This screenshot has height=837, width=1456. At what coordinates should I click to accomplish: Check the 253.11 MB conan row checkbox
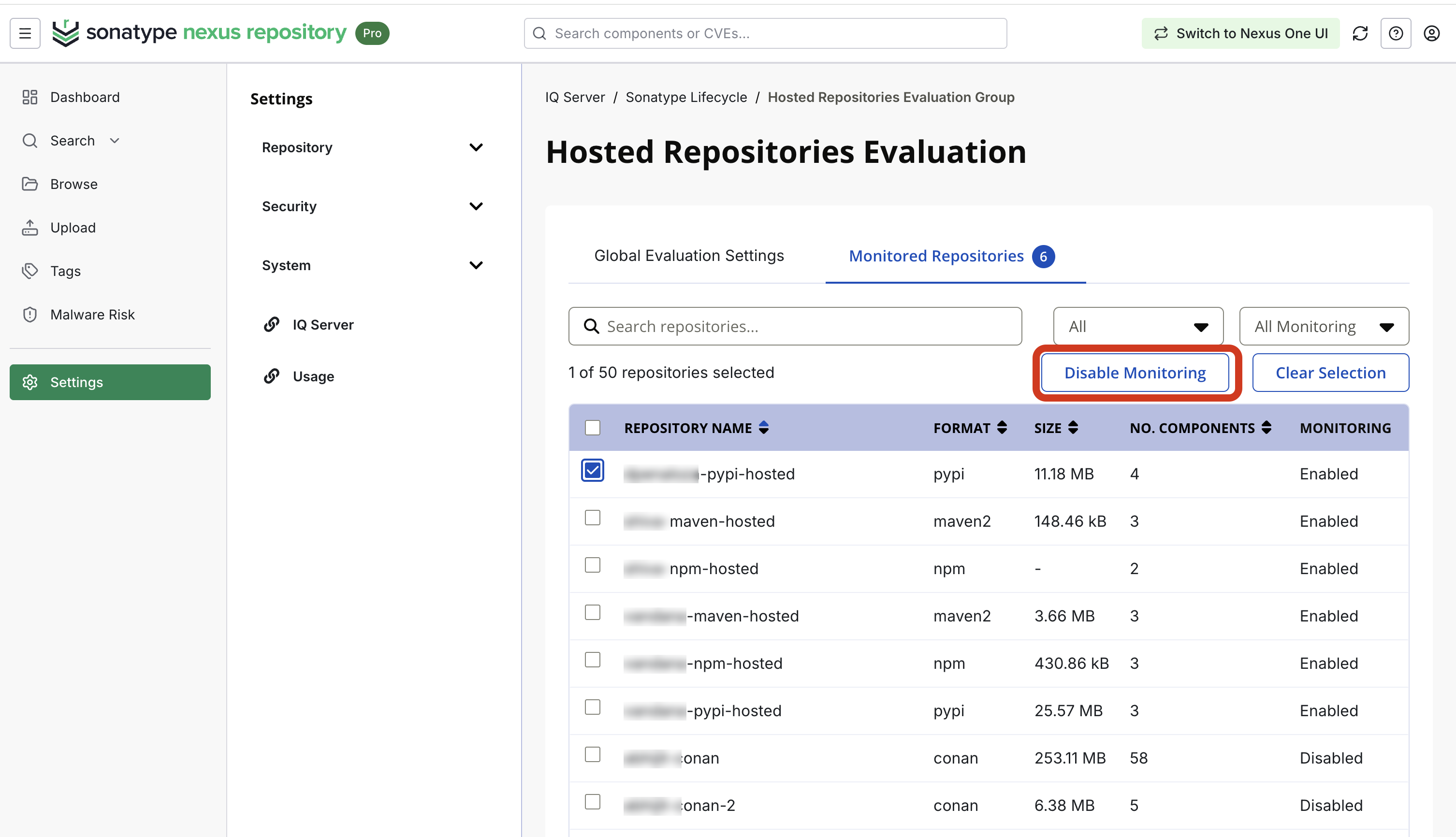point(592,755)
